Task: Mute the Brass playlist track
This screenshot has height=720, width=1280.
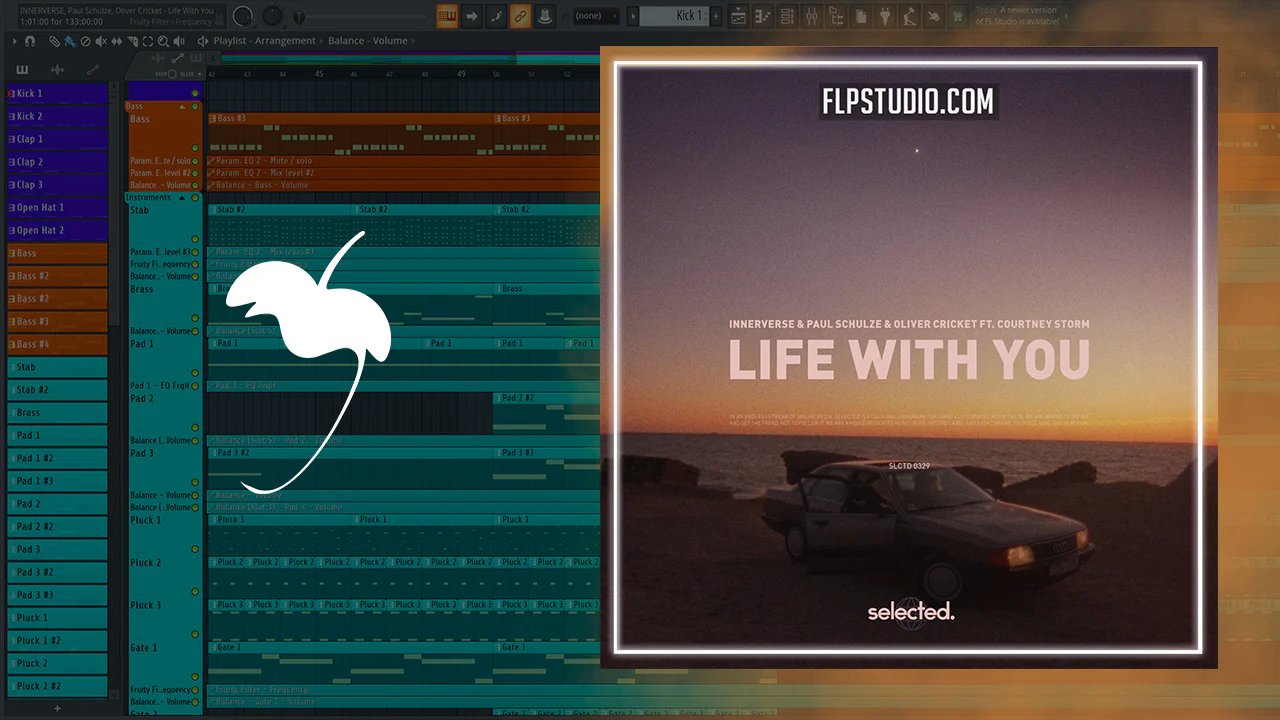Action: tap(195, 318)
